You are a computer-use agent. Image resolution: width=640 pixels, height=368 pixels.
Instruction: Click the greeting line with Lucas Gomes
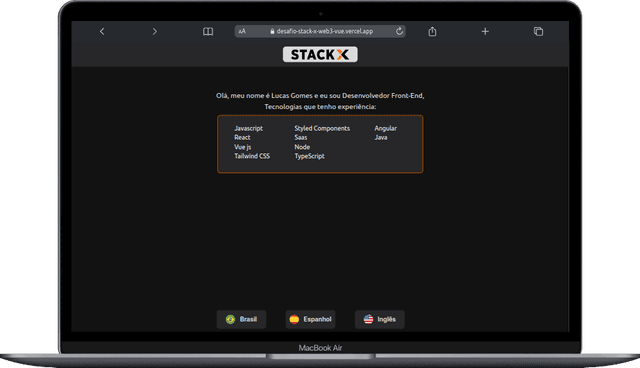click(320, 95)
